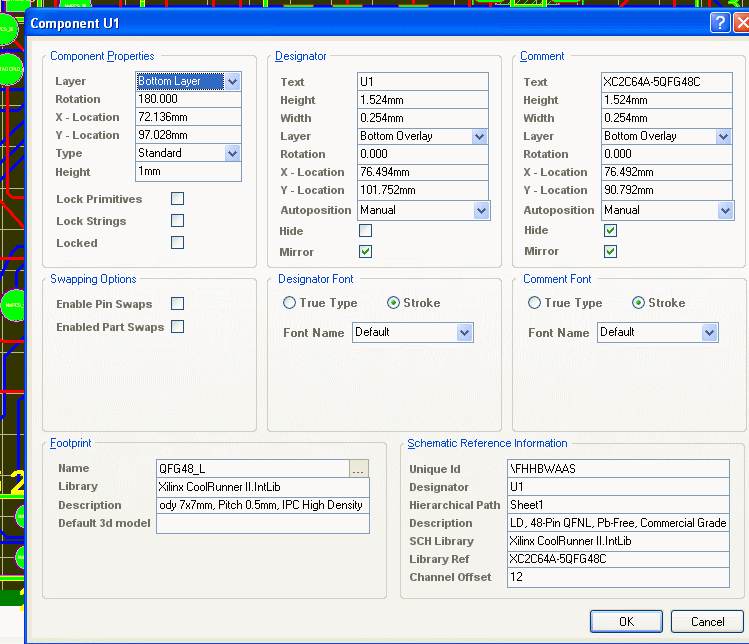The height and width of the screenshot is (644, 749).
Task: Open Comment Layer dropdown
Action: 724,137
